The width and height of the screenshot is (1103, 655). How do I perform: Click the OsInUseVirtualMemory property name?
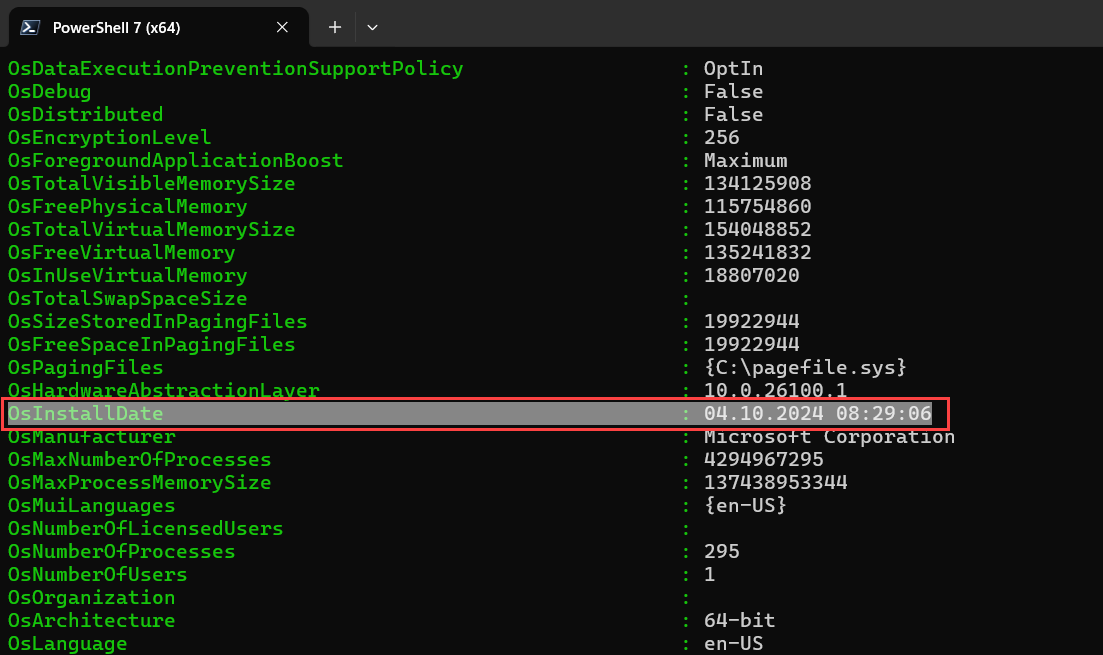pos(127,276)
